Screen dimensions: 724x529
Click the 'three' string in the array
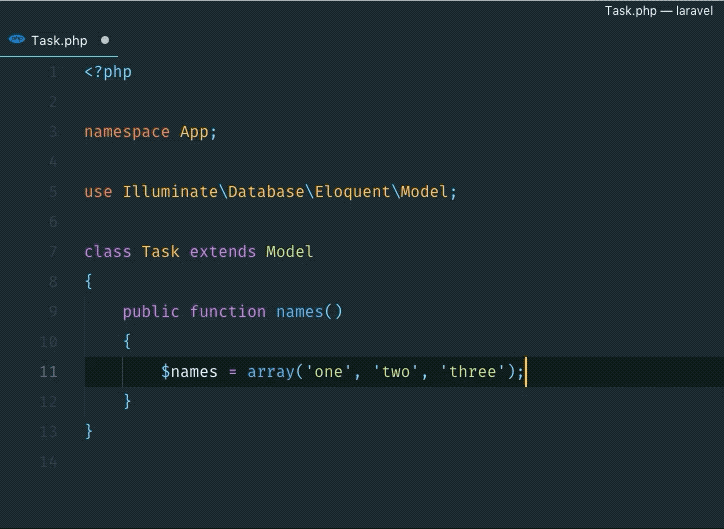pos(473,372)
